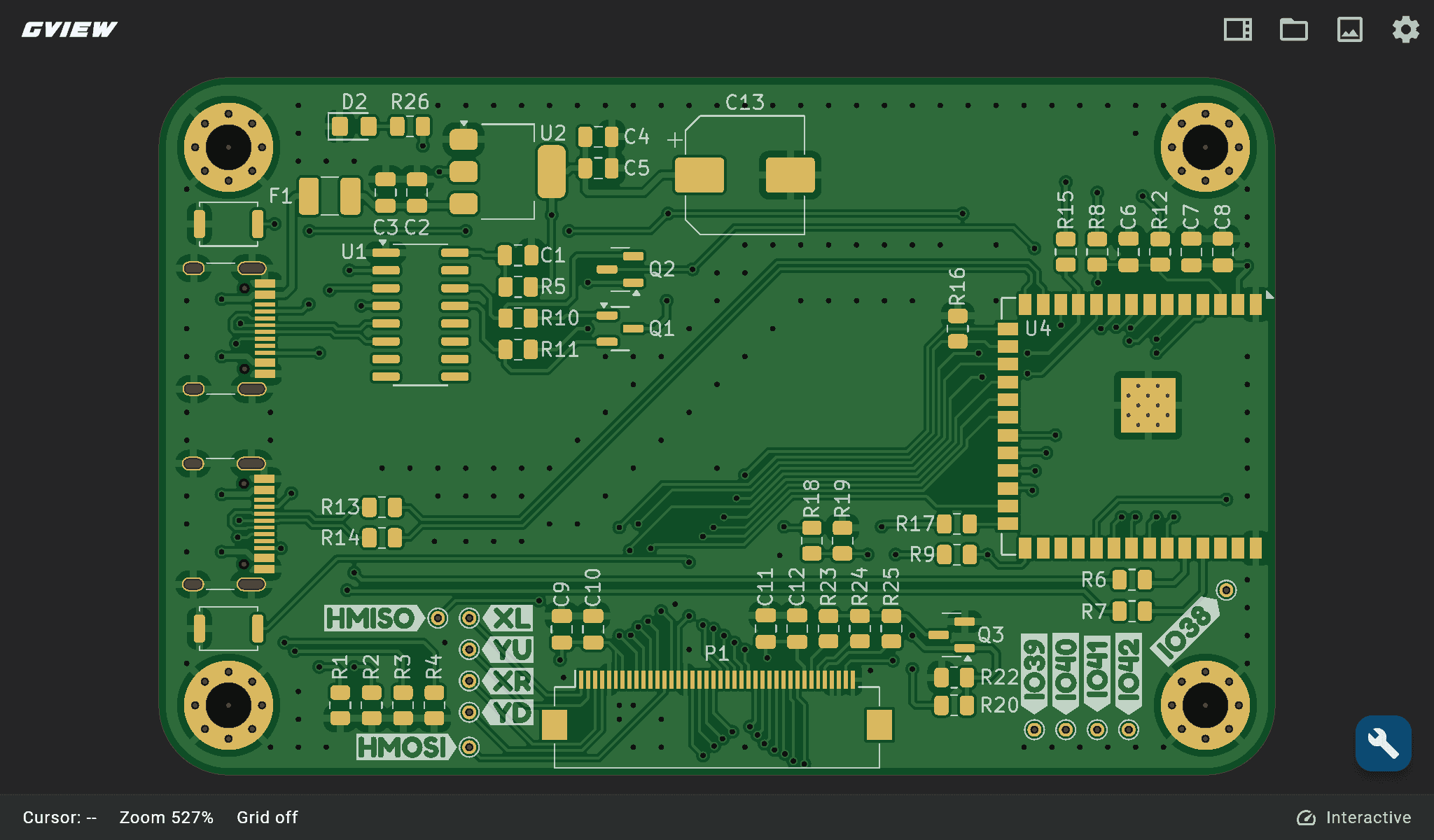Click the R20 resistor designator
1434x840 pixels.
click(999, 705)
